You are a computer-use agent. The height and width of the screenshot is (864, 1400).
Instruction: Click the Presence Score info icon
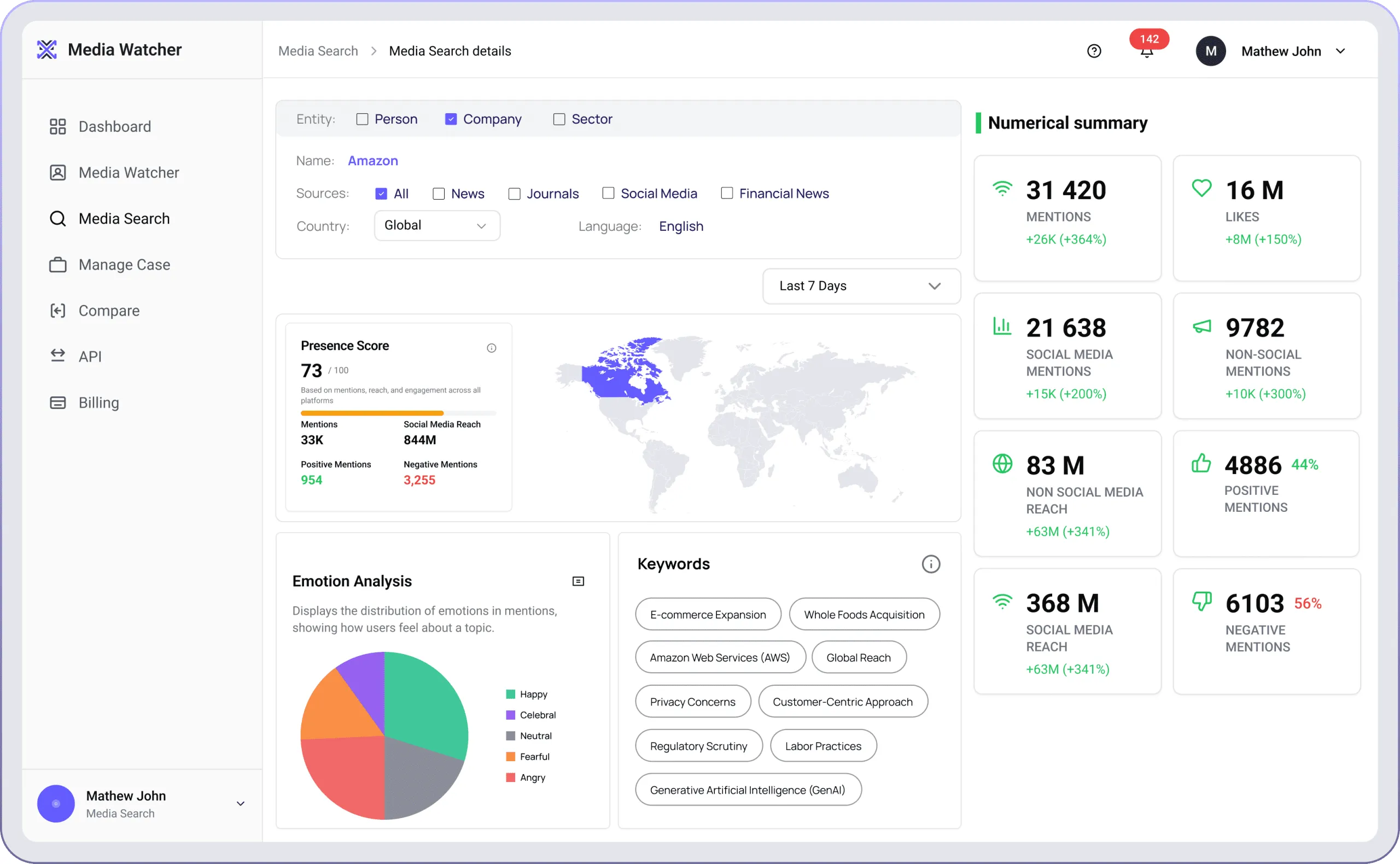[492, 348]
